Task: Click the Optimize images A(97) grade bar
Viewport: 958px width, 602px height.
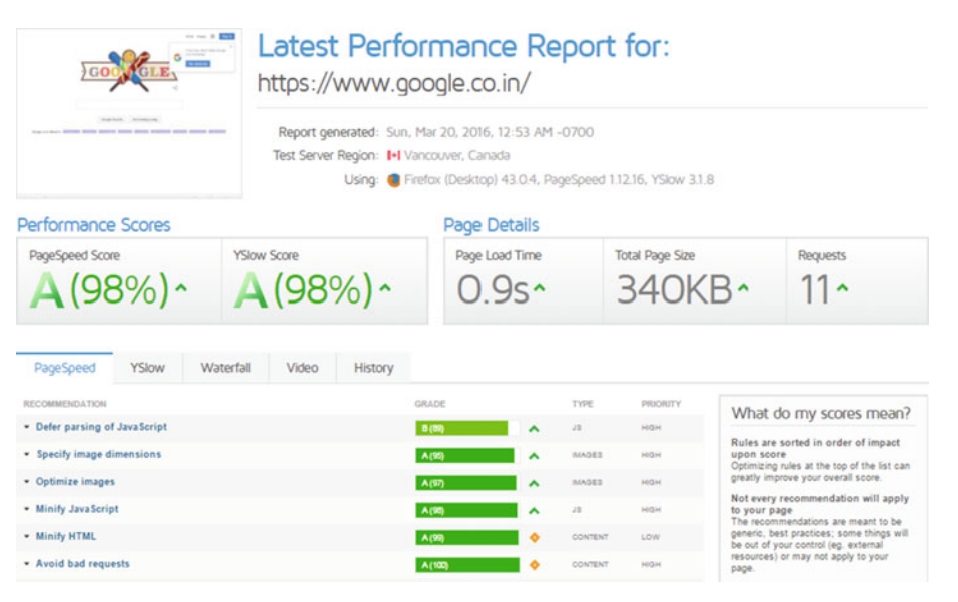Action: (x=467, y=483)
